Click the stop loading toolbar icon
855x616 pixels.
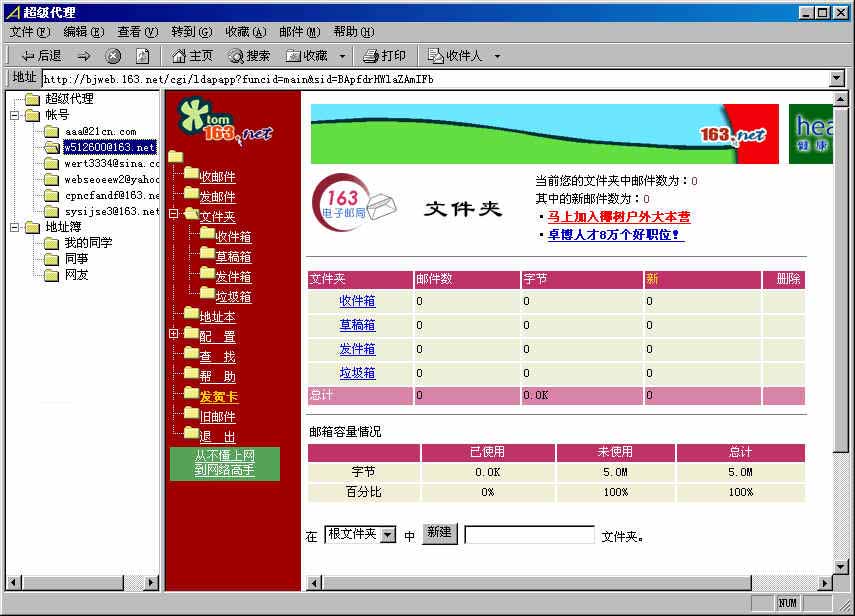pyautogui.click(x=114, y=56)
